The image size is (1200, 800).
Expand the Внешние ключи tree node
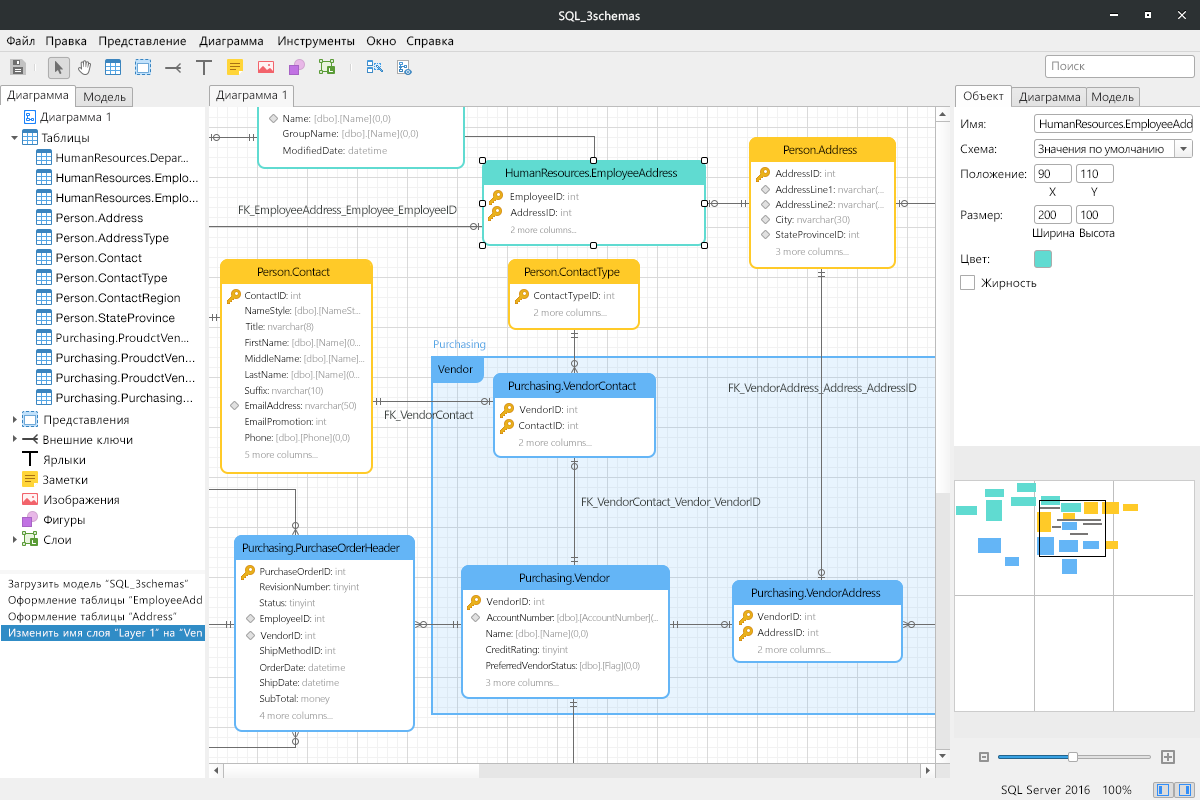click(x=14, y=440)
